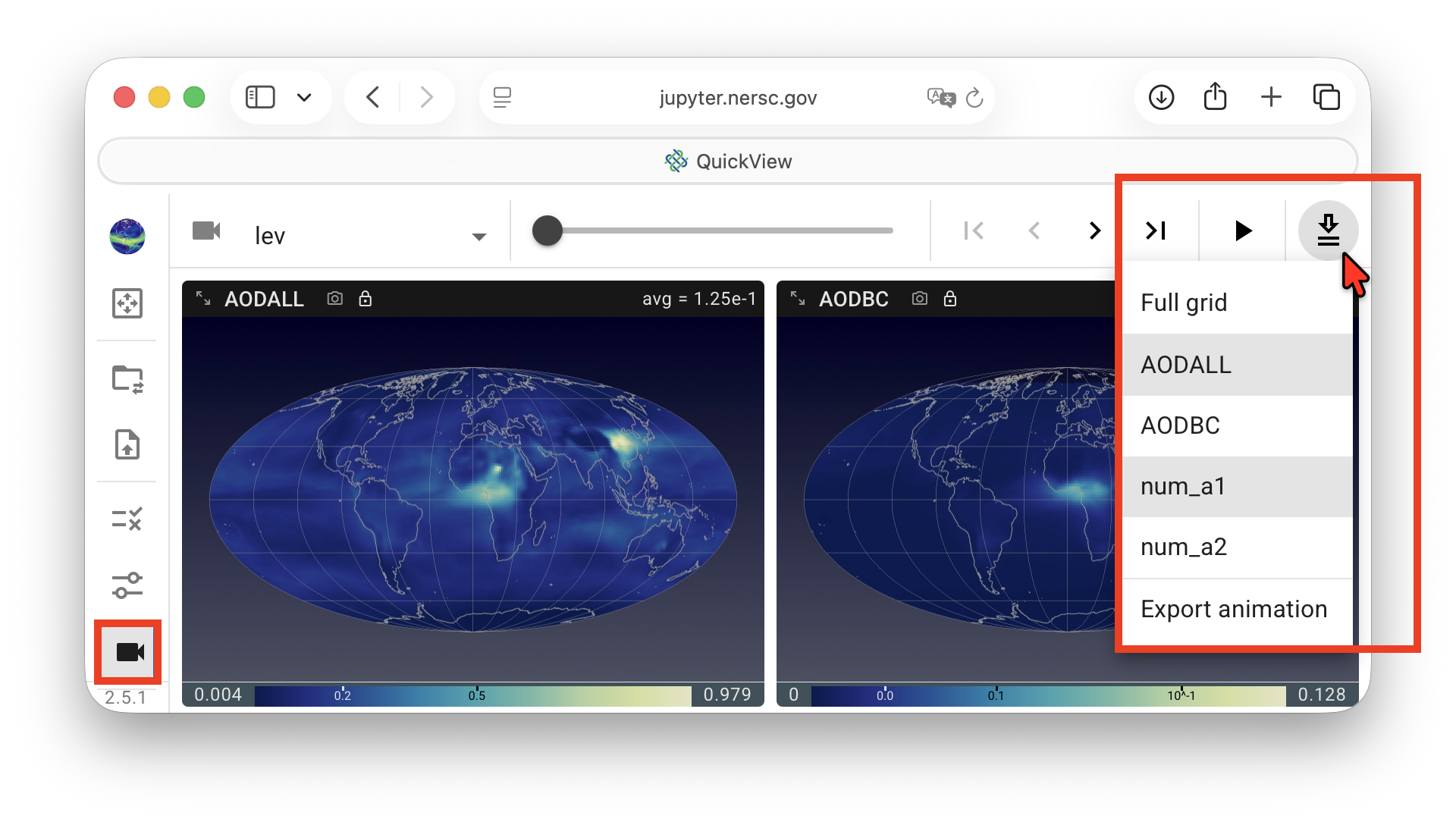Image resolution: width=1456 pixels, height=825 pixels.
Task: Click the globe projection icon in sidebar
Action: click(x=127, y=237)
